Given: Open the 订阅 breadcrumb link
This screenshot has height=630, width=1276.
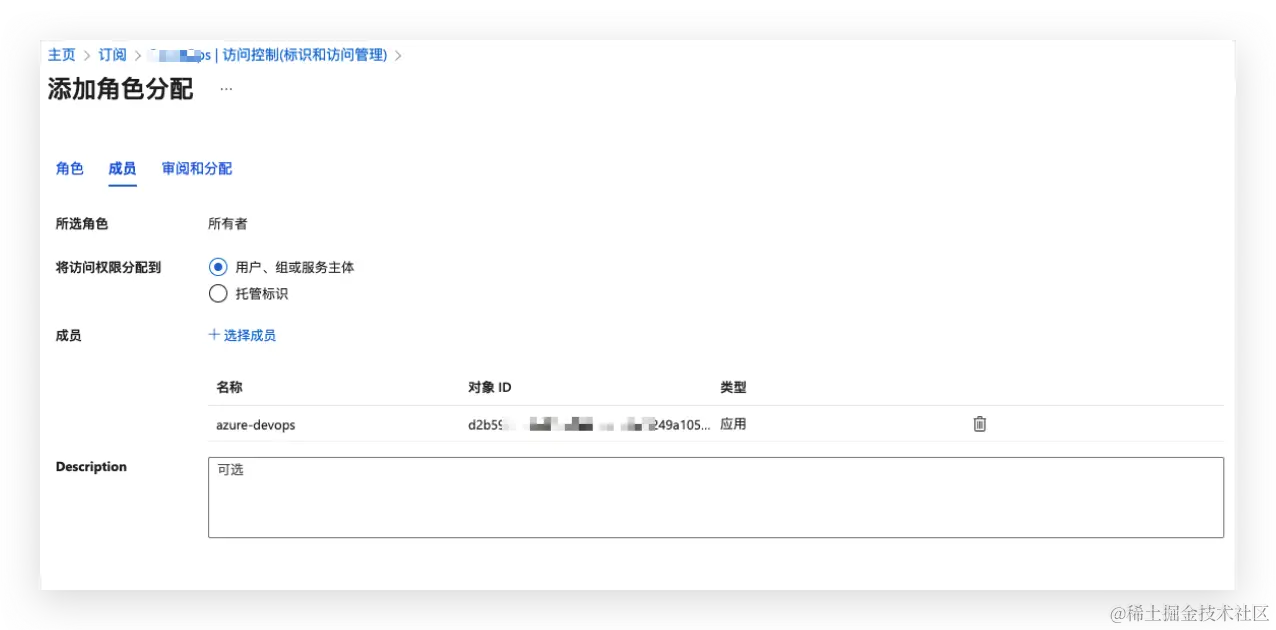Looking at the screenshot, I should point(112,55).
